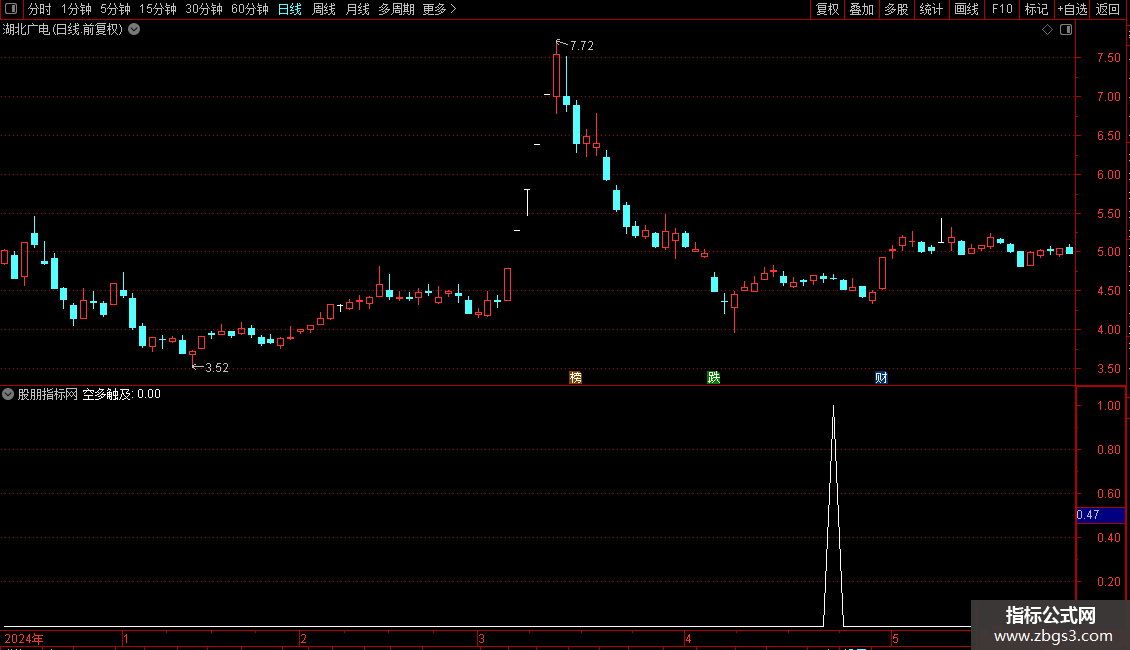Screen dimensions: 1130x650
Task: Open the 复权 adjustment options
Action: click(x=827, y=9)
